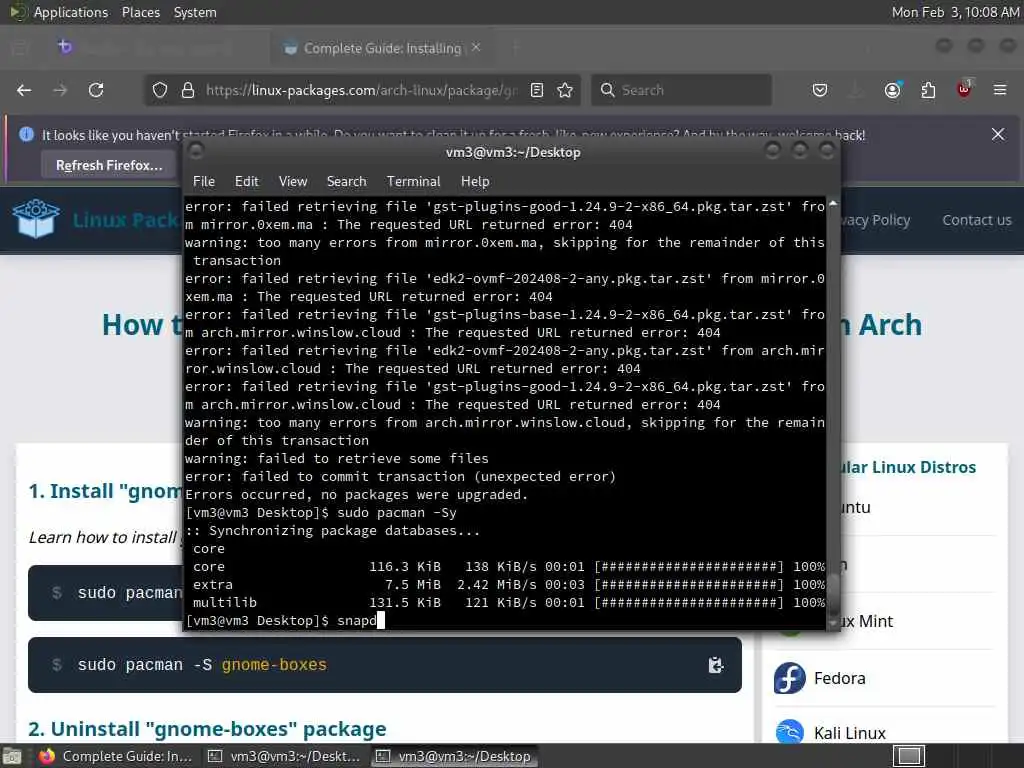Open the Applications menu
Screen dimensions: 1024x768
click(x=71, y=12)
